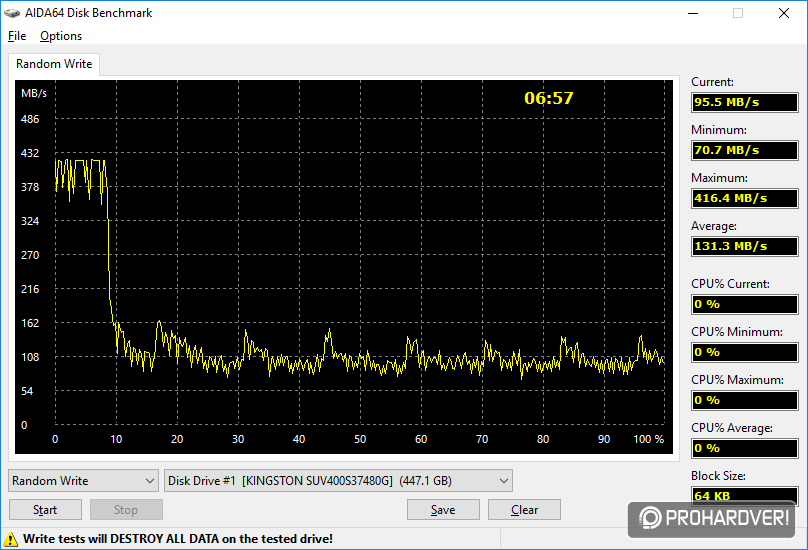The height and width of the screenshot is (550, 808).
Task: Click the Maximum value 416.4 MB/s
Action: [x=745, y=198]
